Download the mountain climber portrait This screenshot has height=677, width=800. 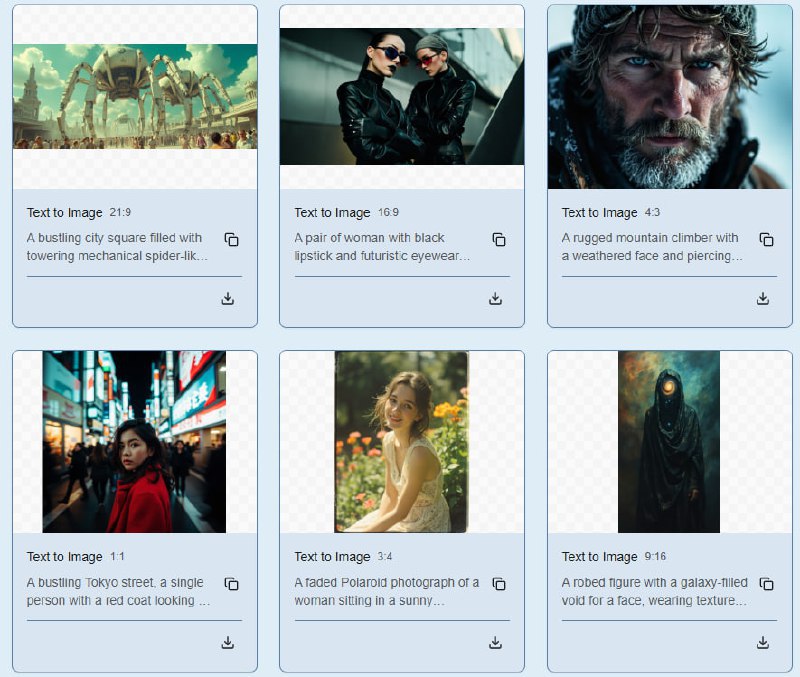[763, 298]
